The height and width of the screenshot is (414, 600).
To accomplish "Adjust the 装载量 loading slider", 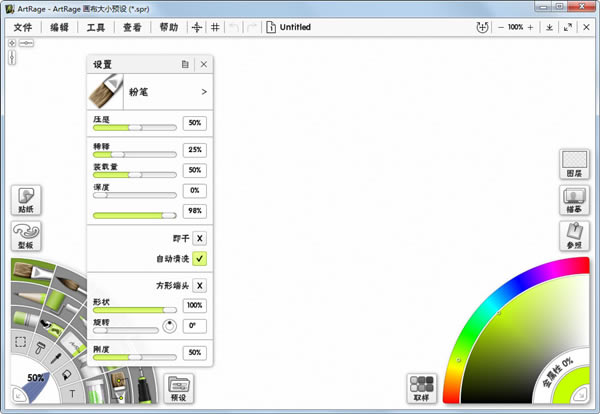I will tap(135, 175).
